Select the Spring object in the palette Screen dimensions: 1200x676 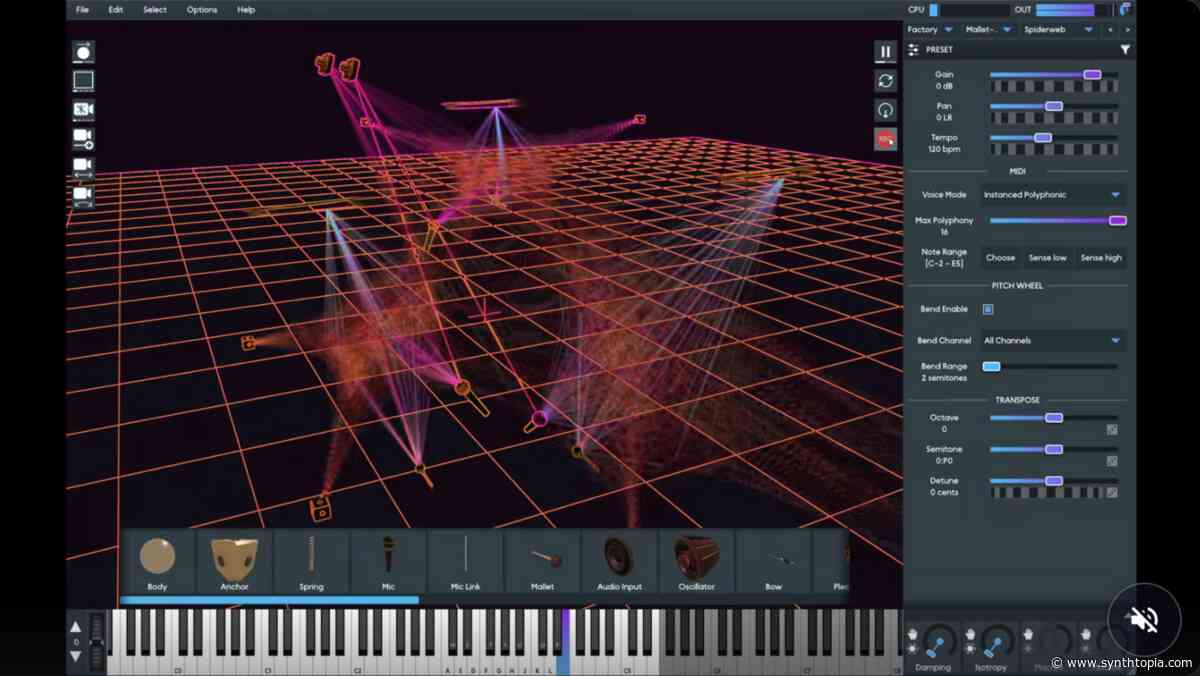[x=311, y=562]
